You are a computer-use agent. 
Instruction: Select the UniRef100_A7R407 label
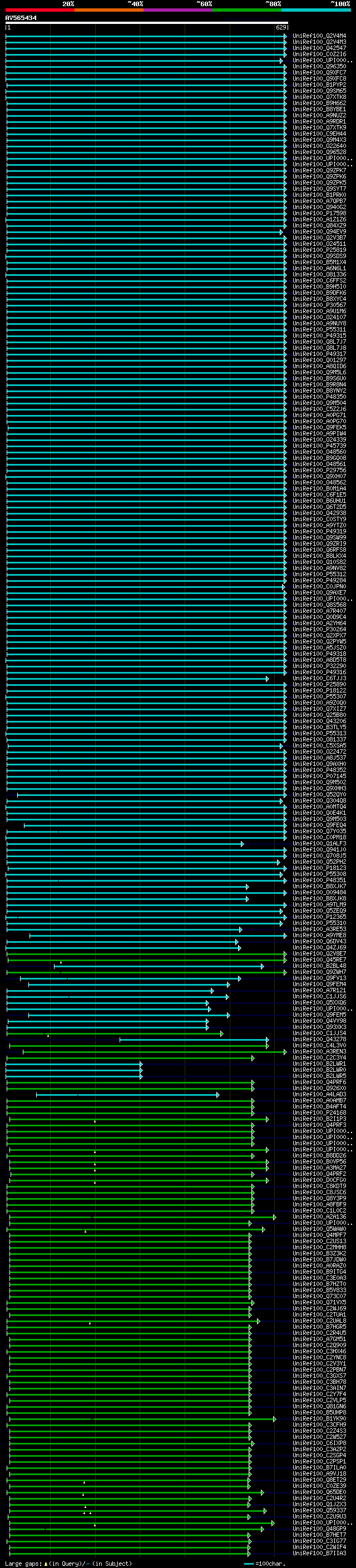[319, 611]
